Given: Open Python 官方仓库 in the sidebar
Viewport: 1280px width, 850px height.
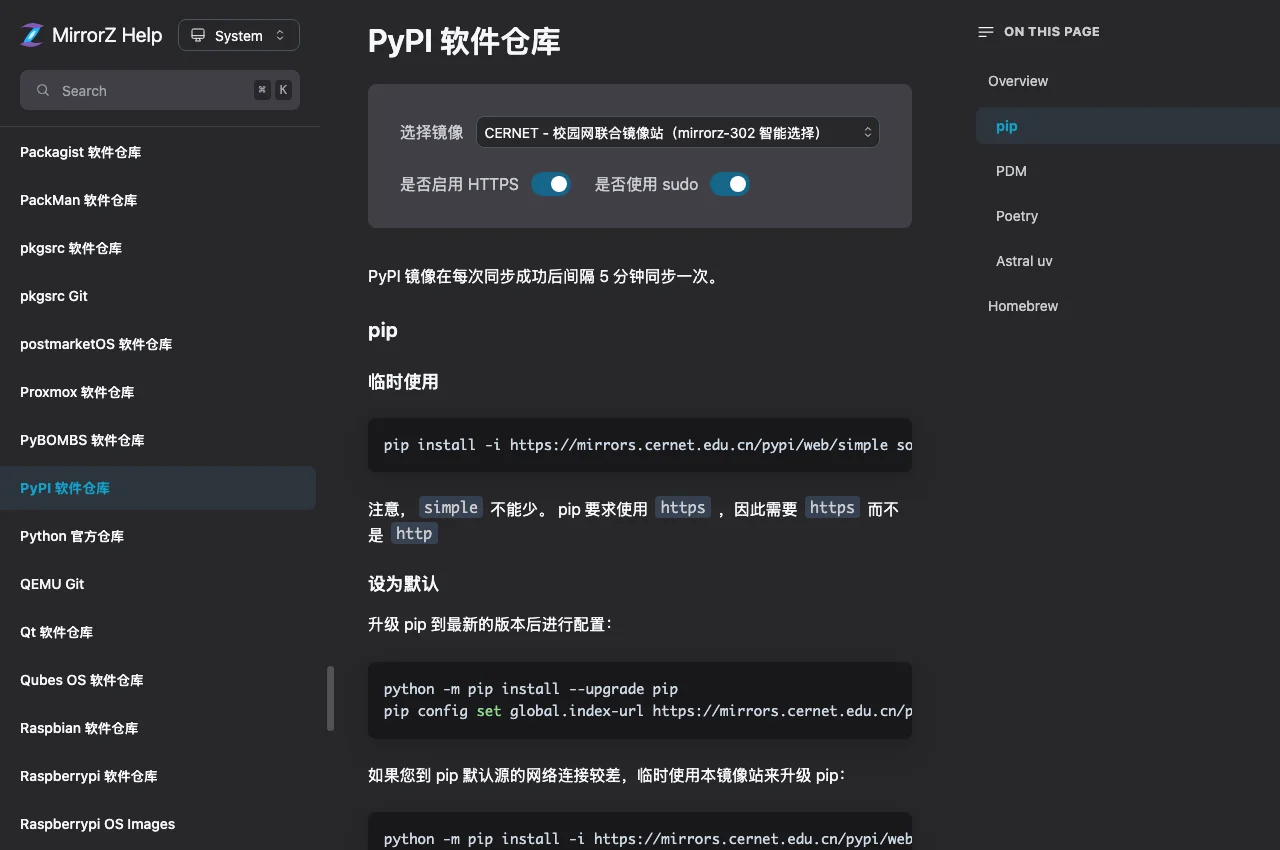Looking at the screenshot, I should pos(72,536).
